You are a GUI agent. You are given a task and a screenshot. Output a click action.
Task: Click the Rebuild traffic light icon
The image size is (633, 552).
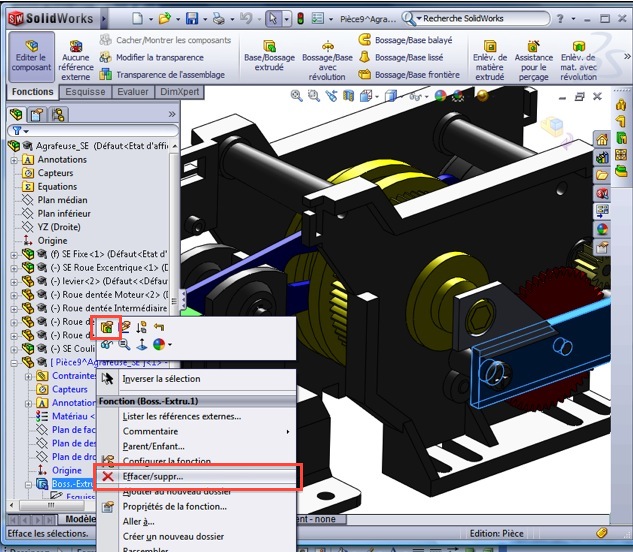point(300,18)
